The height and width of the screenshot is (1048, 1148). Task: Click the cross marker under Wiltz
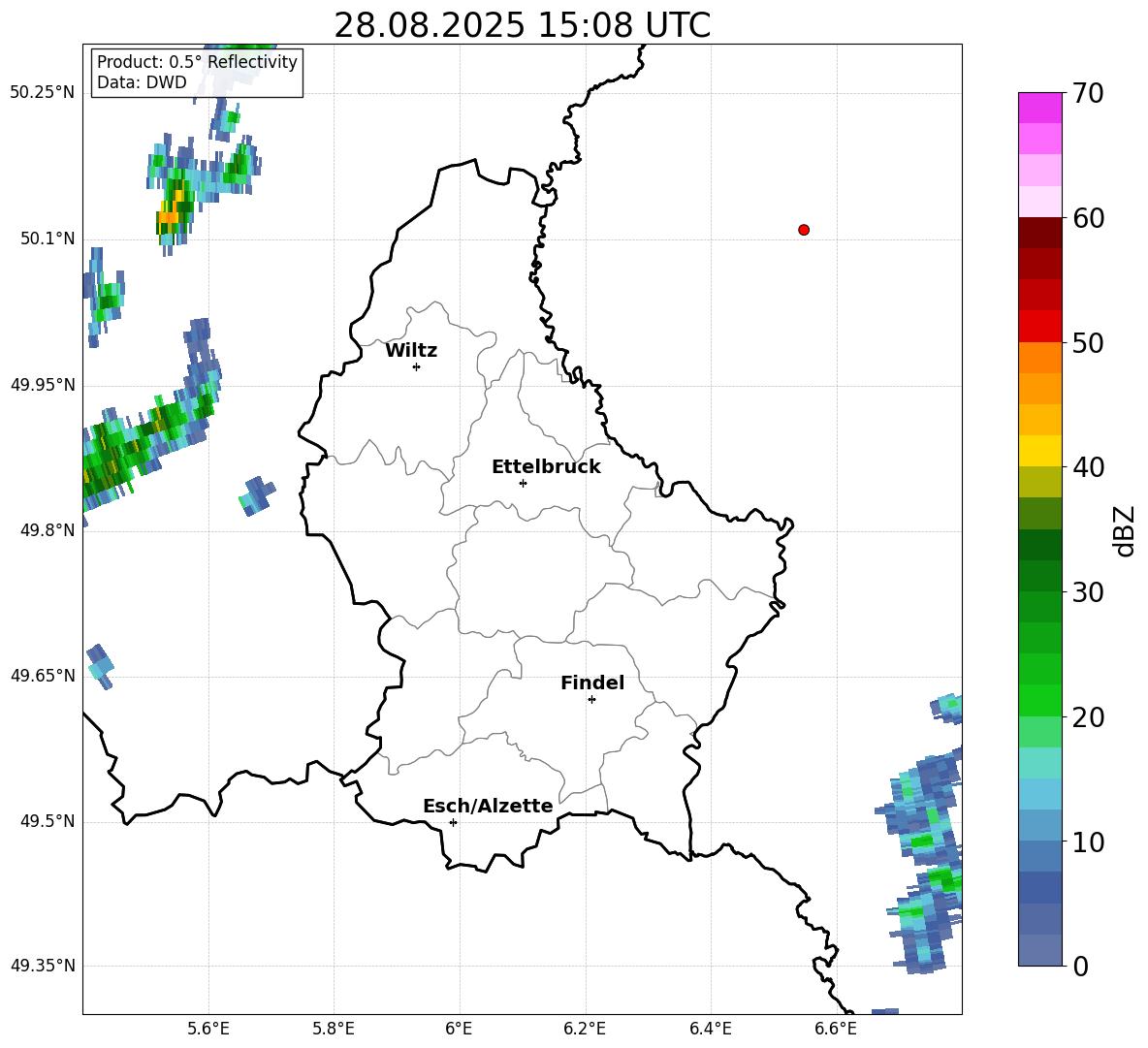[417, 366]
